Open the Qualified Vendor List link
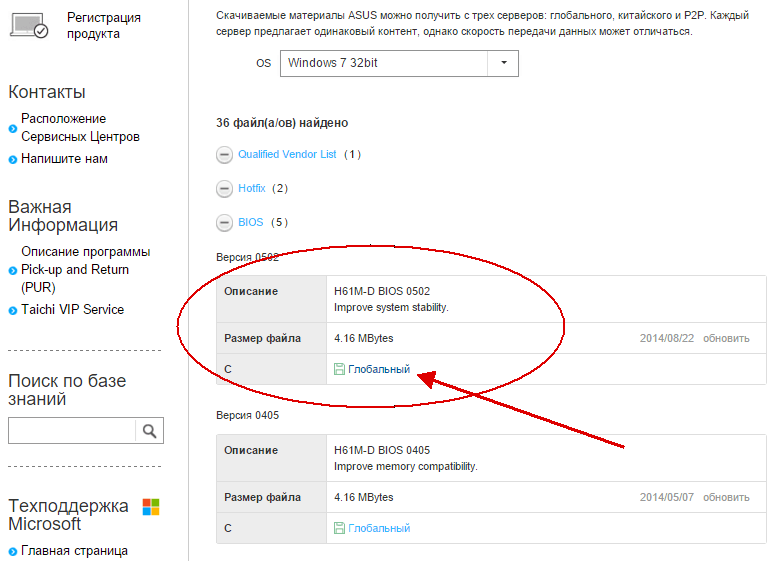777x561 pixels. (287, 154)
